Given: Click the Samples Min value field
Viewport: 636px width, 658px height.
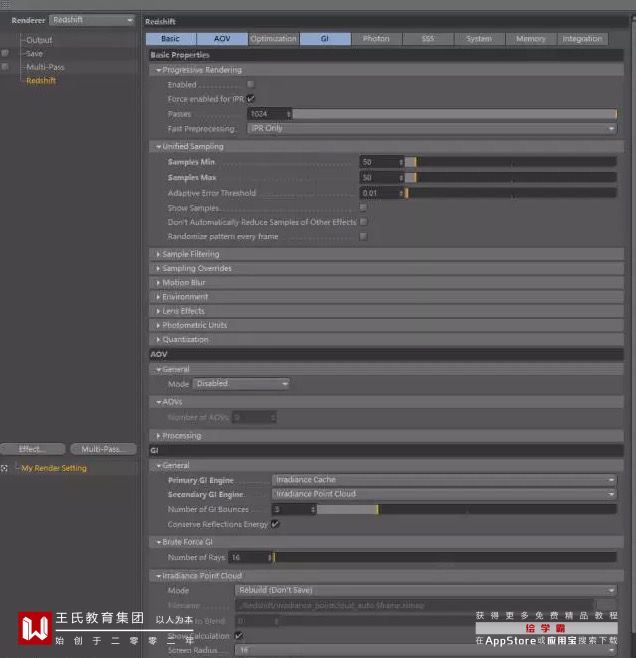Looking at the screenshot, I should click(x=381, y=162).
